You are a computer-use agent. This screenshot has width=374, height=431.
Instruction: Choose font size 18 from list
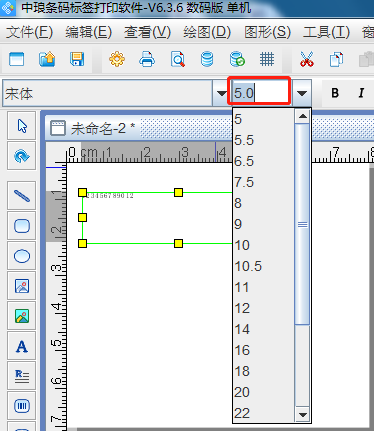[x=263, y=371]
